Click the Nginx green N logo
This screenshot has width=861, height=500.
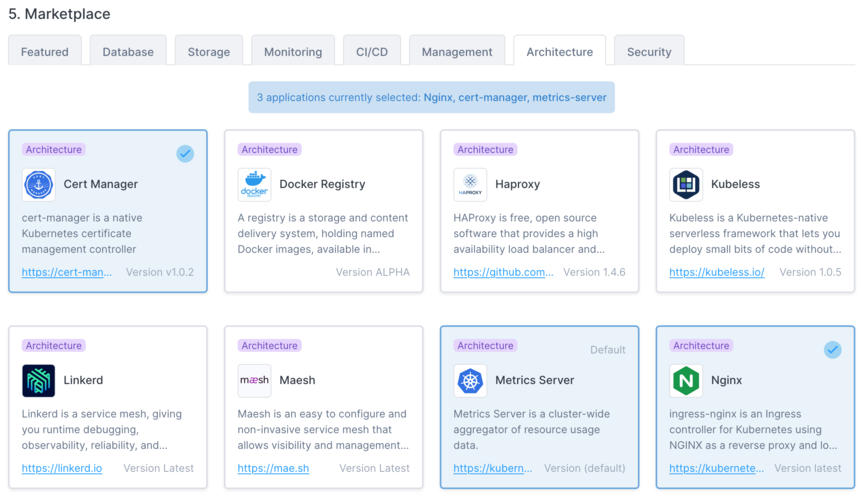[x=686, y=380]
